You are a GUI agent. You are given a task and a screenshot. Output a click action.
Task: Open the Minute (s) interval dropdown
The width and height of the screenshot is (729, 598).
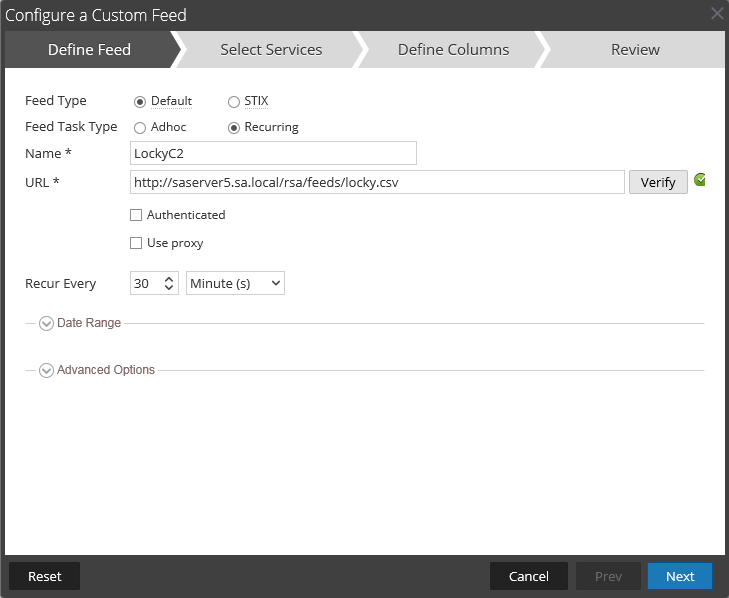235,284
